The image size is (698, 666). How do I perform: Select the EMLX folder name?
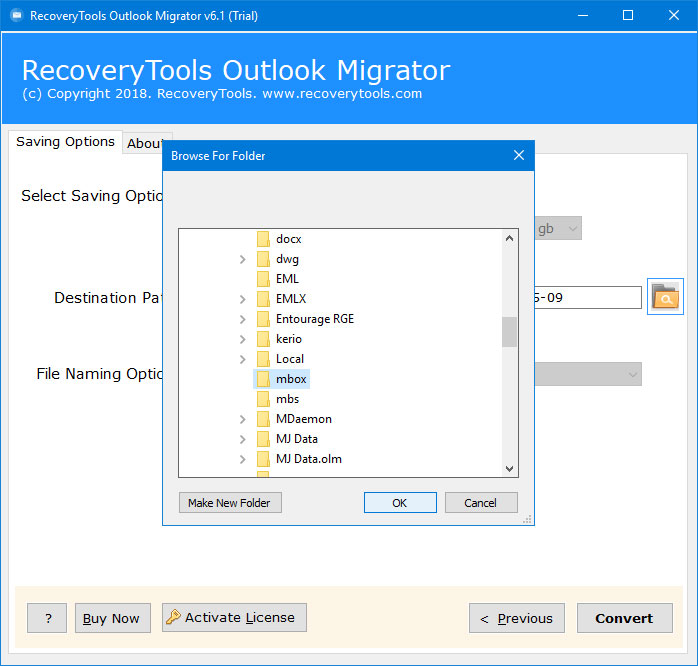291,299
